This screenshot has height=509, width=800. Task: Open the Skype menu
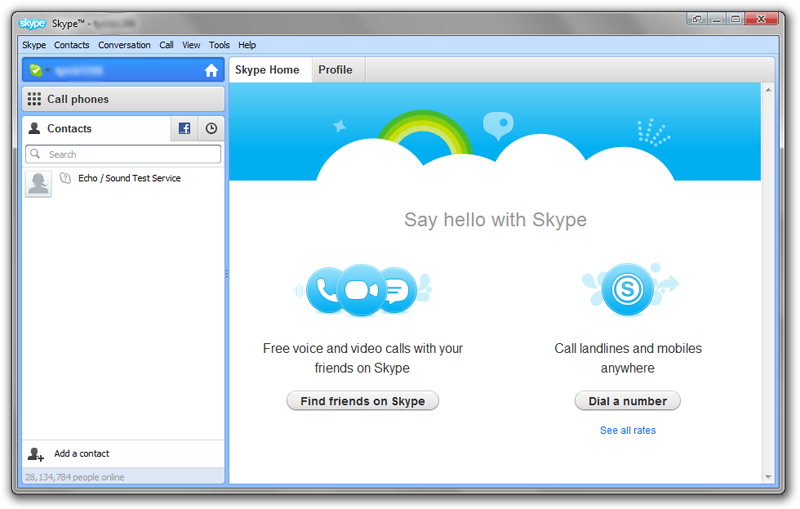point(34,45)
